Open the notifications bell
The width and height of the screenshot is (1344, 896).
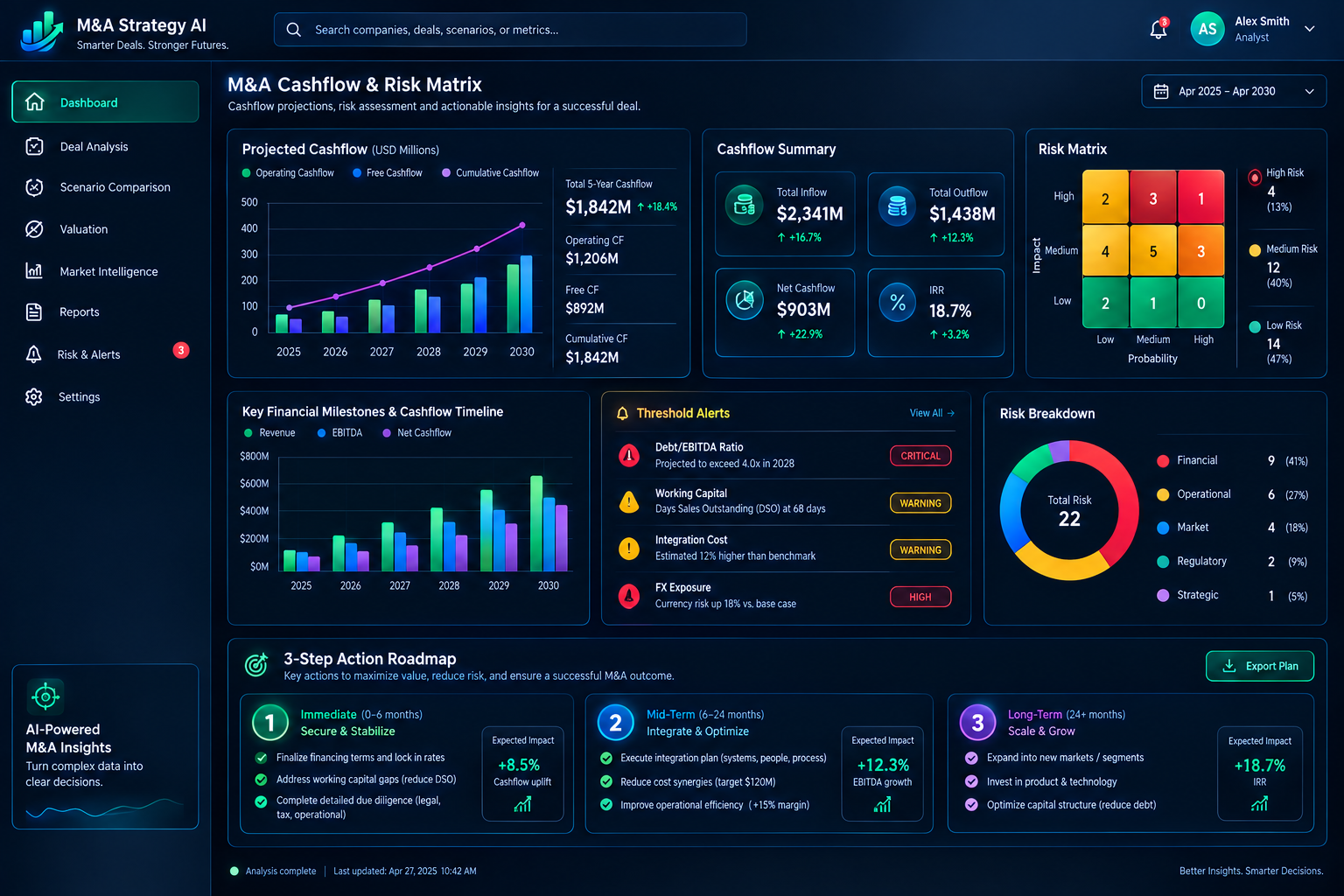pyautogui.click(x=1158, y=29)
